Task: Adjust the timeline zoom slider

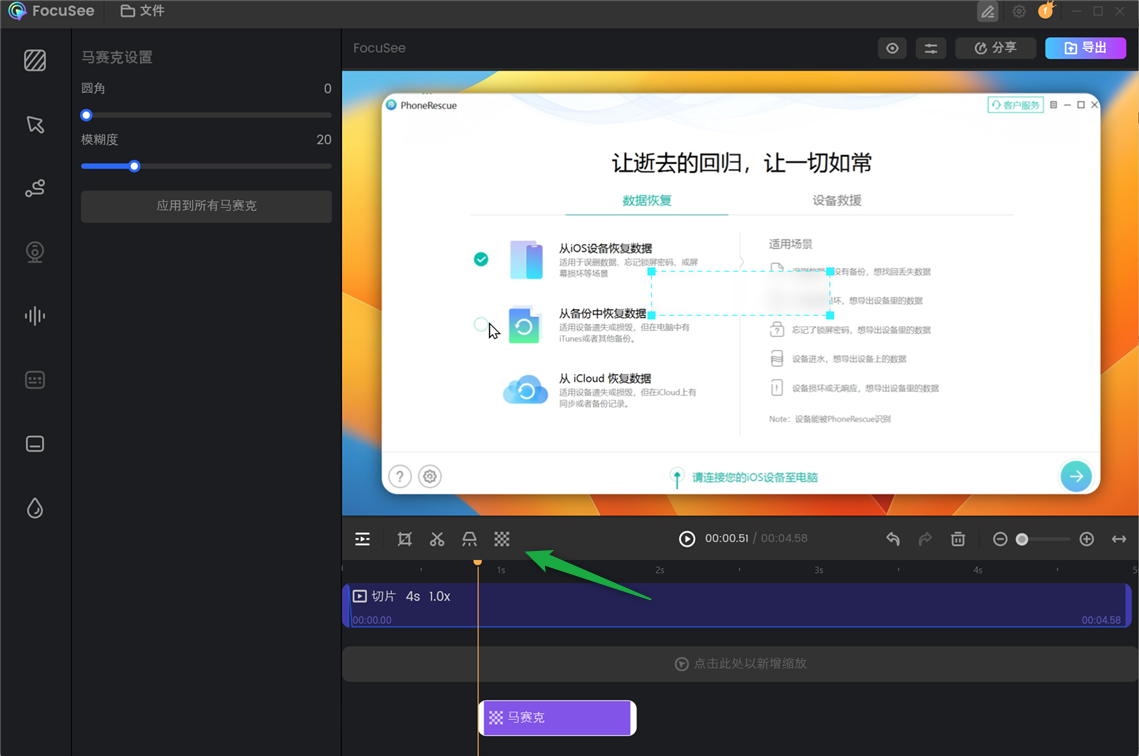Action: 1022,539
